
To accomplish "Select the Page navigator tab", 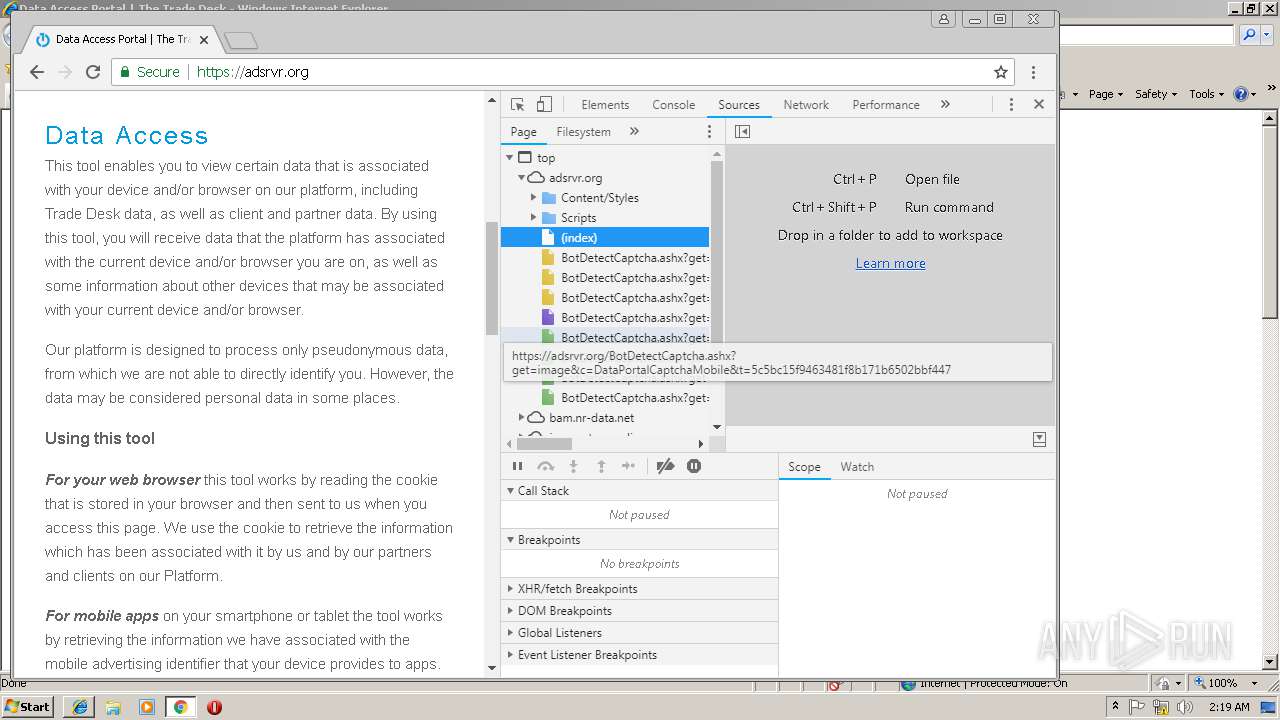I will tap(523, 131).
